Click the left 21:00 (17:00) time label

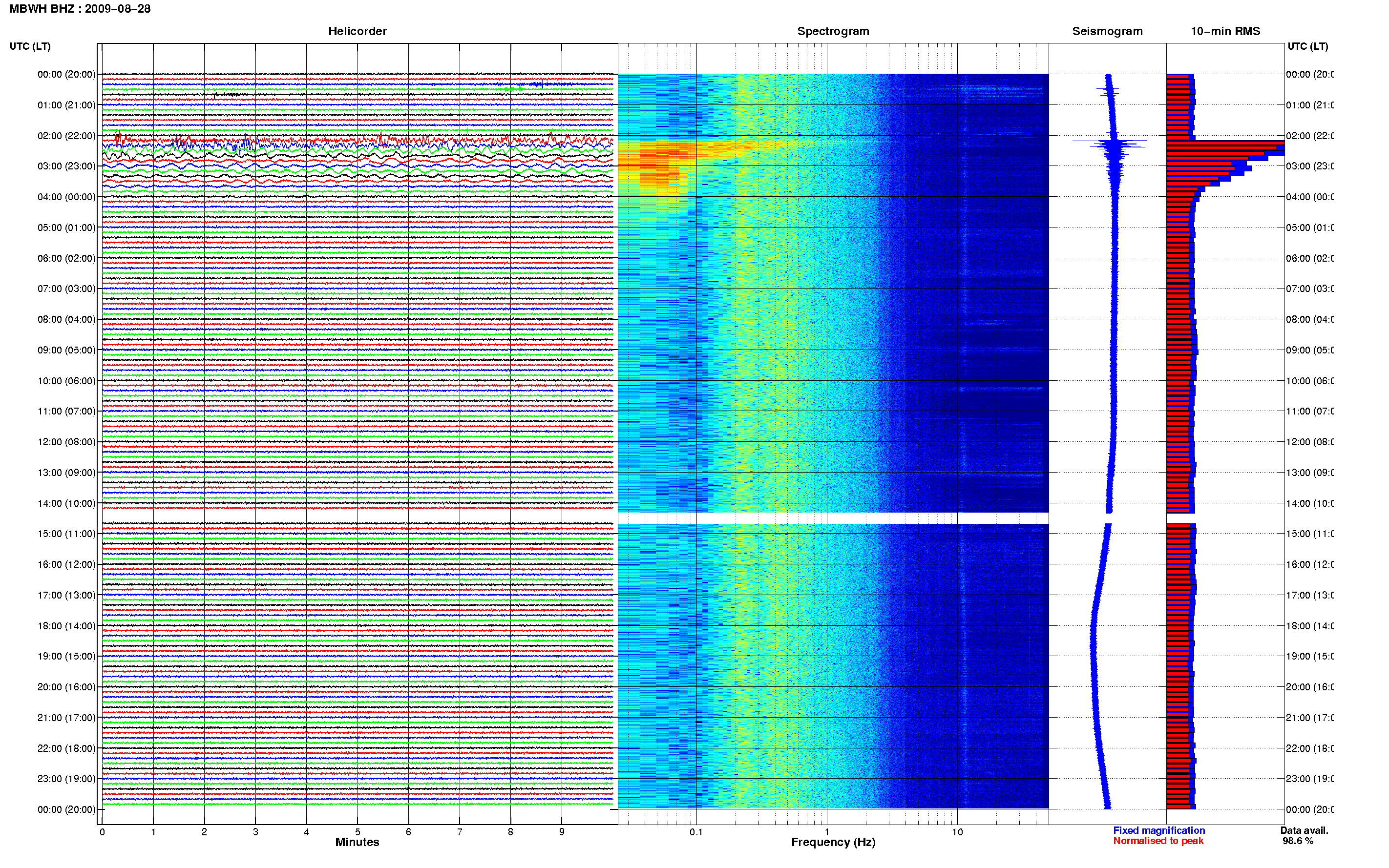[x=66, y=718]
